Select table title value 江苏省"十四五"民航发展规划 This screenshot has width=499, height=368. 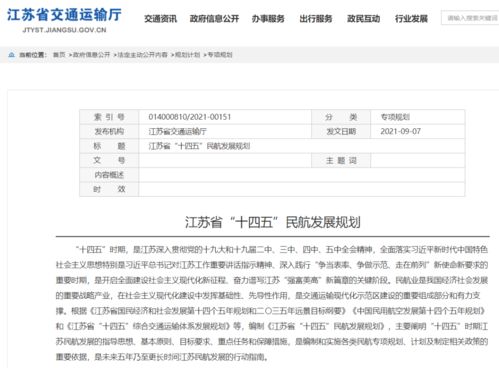[x=199, y=146]
